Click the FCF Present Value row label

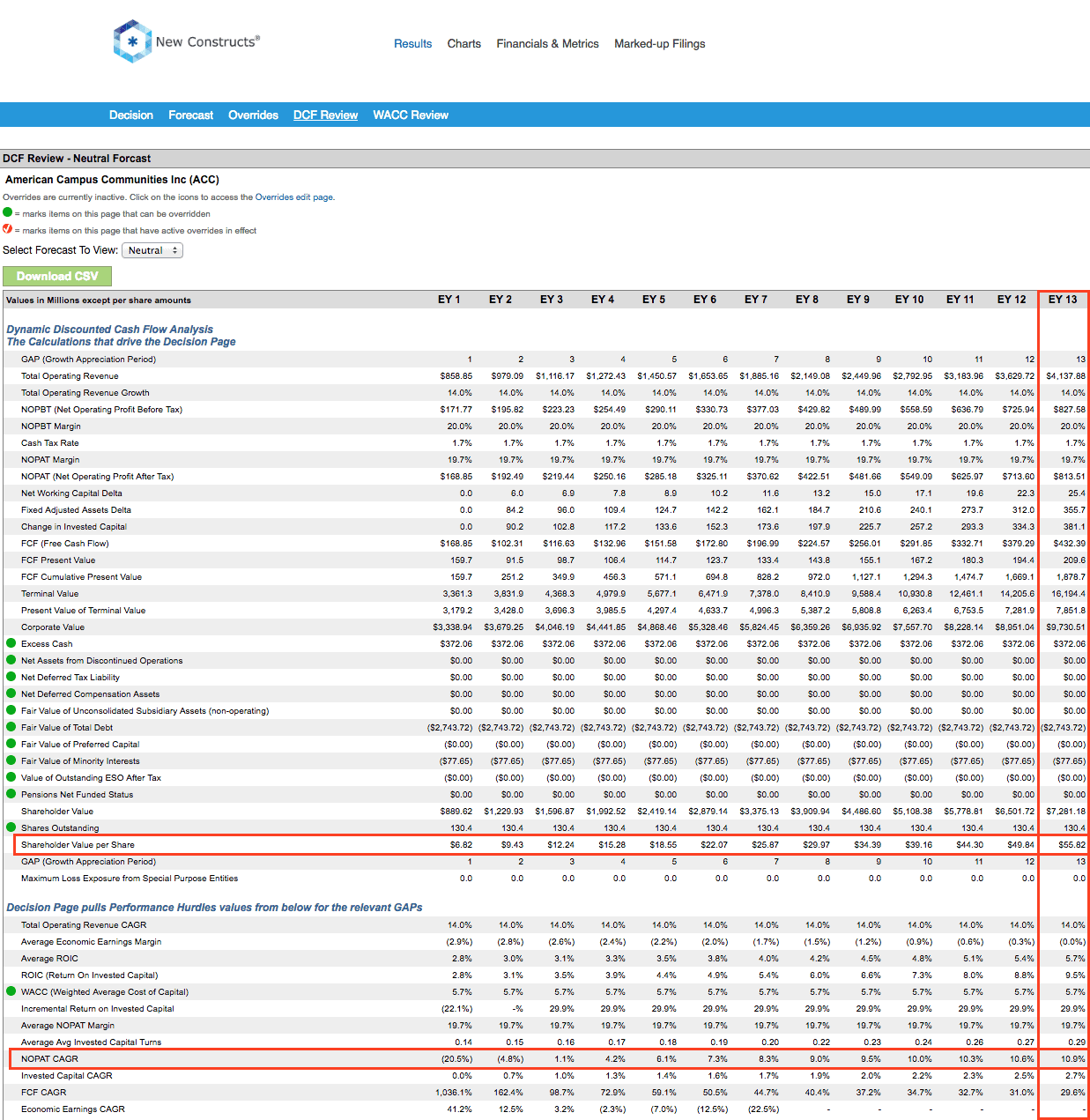(x=58, y=560)
